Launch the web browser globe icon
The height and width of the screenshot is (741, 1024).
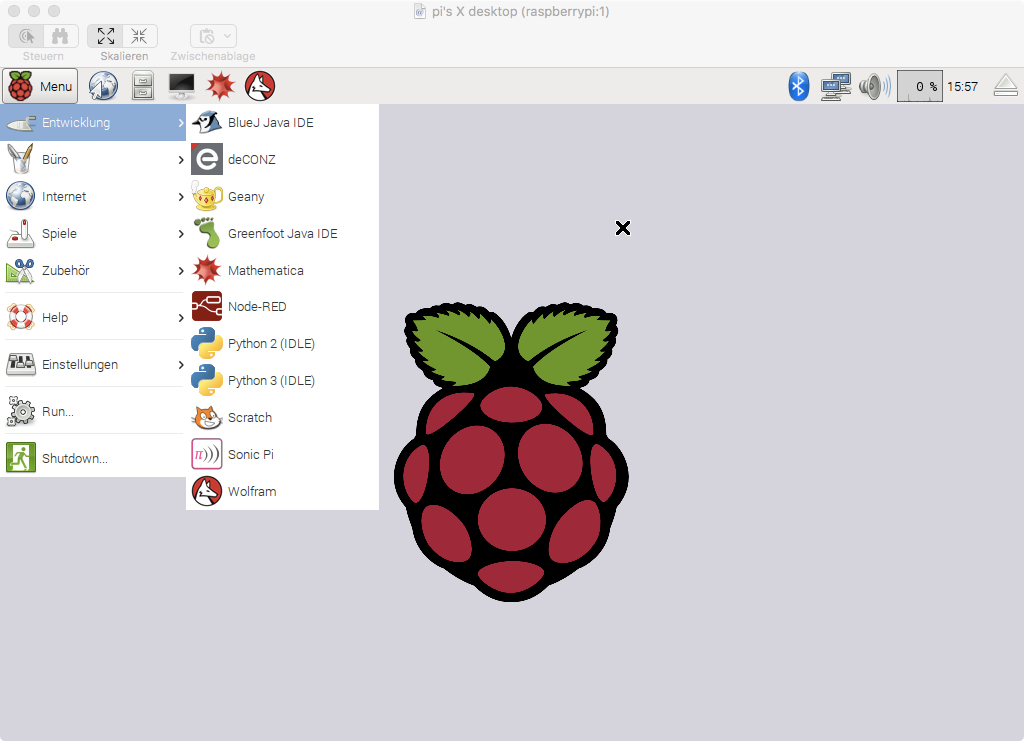(x=103, y=86)
